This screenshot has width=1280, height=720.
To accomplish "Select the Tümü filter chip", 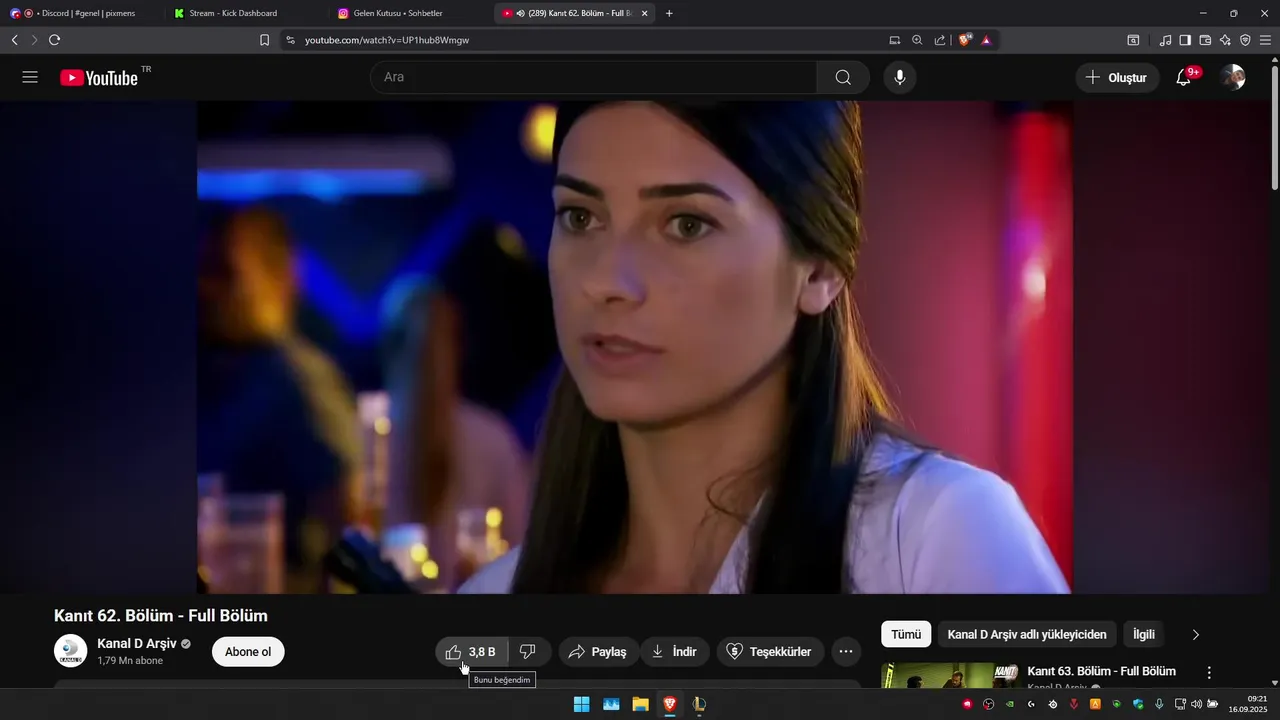I will click(906, 634).
